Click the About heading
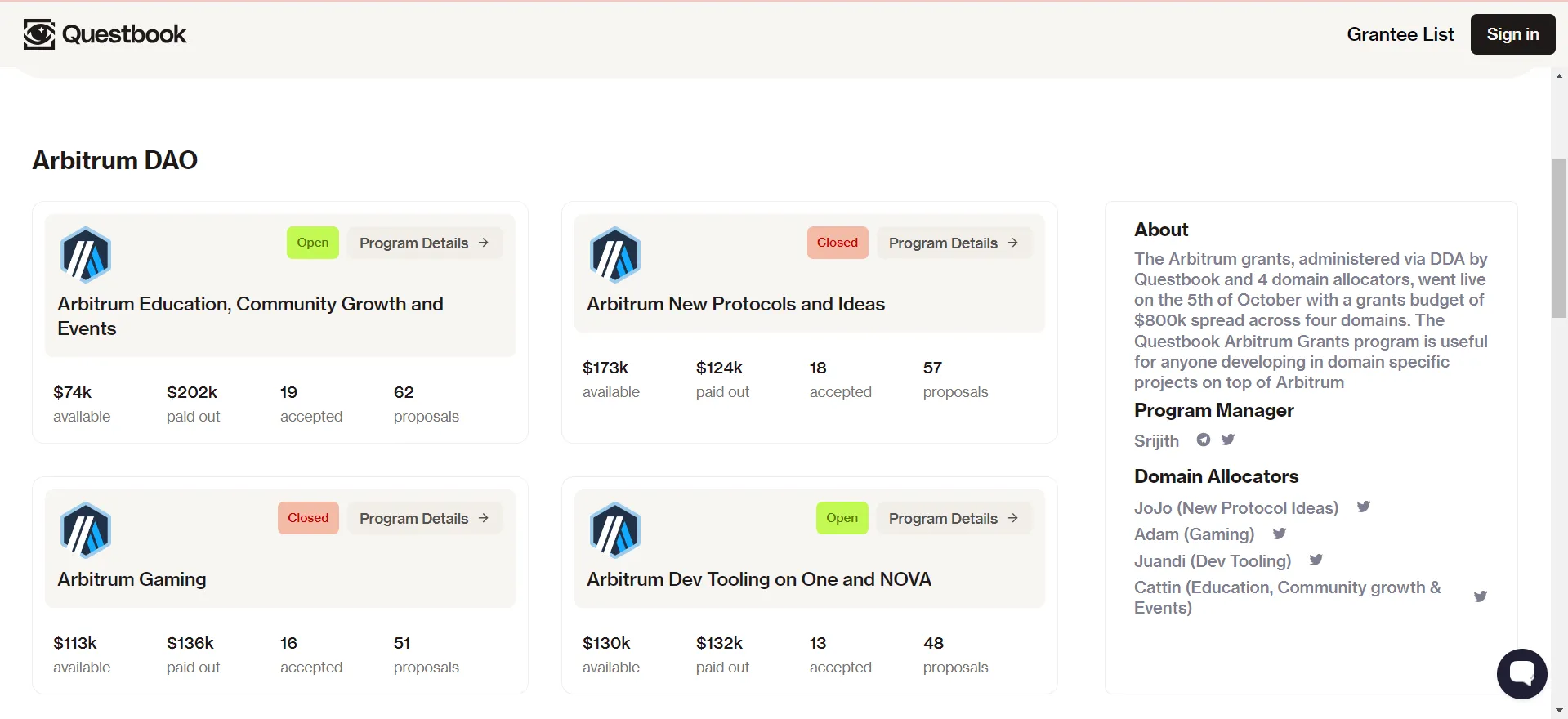 1161,230
